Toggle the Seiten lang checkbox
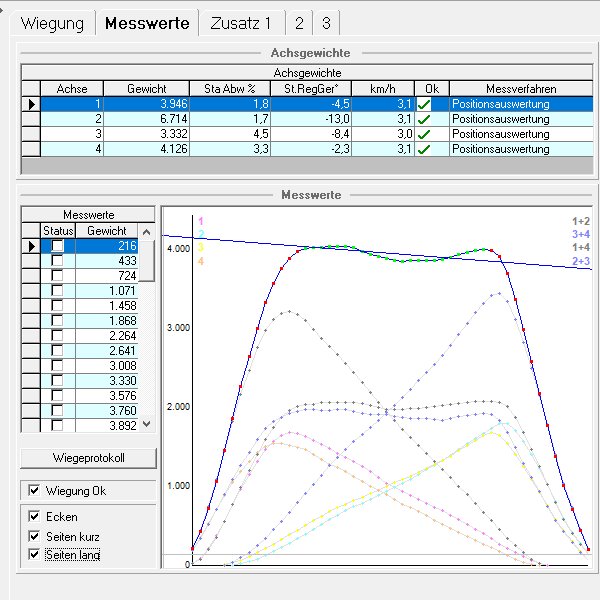This screenshot has height=600, width=600. pyautogui.click(x=36, y=553)
